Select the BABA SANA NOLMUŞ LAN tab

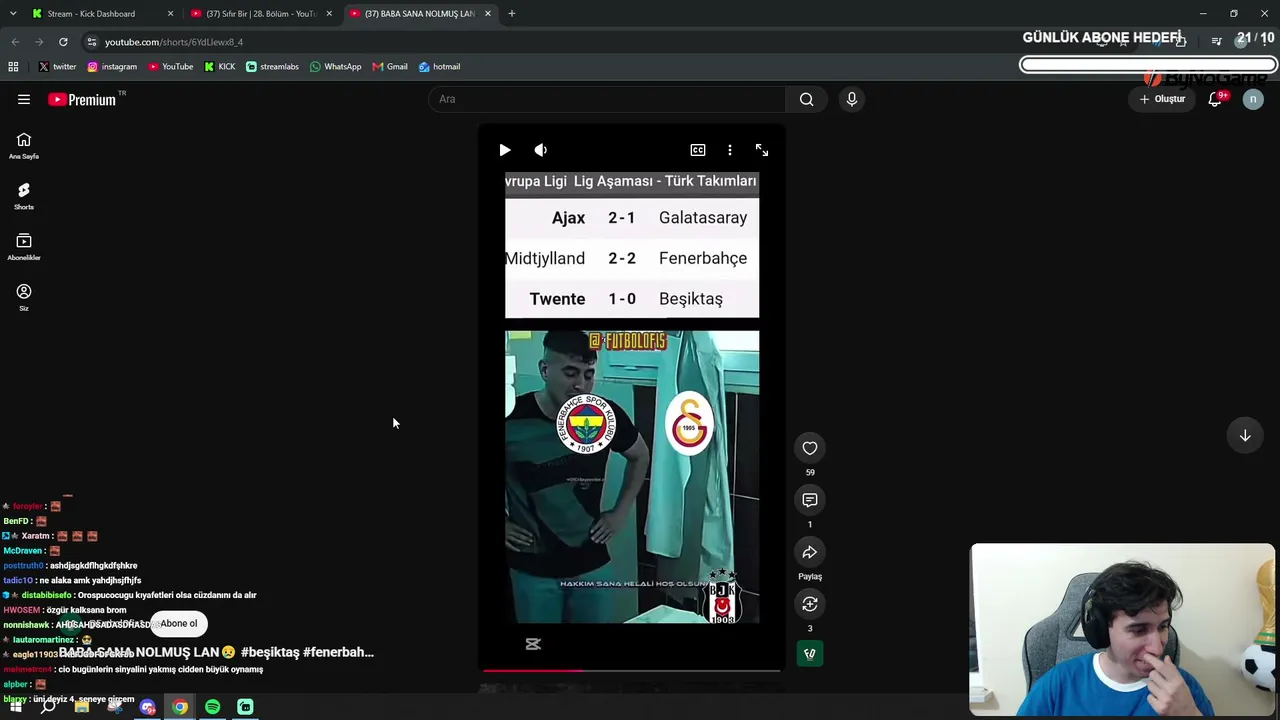(420, 14)
